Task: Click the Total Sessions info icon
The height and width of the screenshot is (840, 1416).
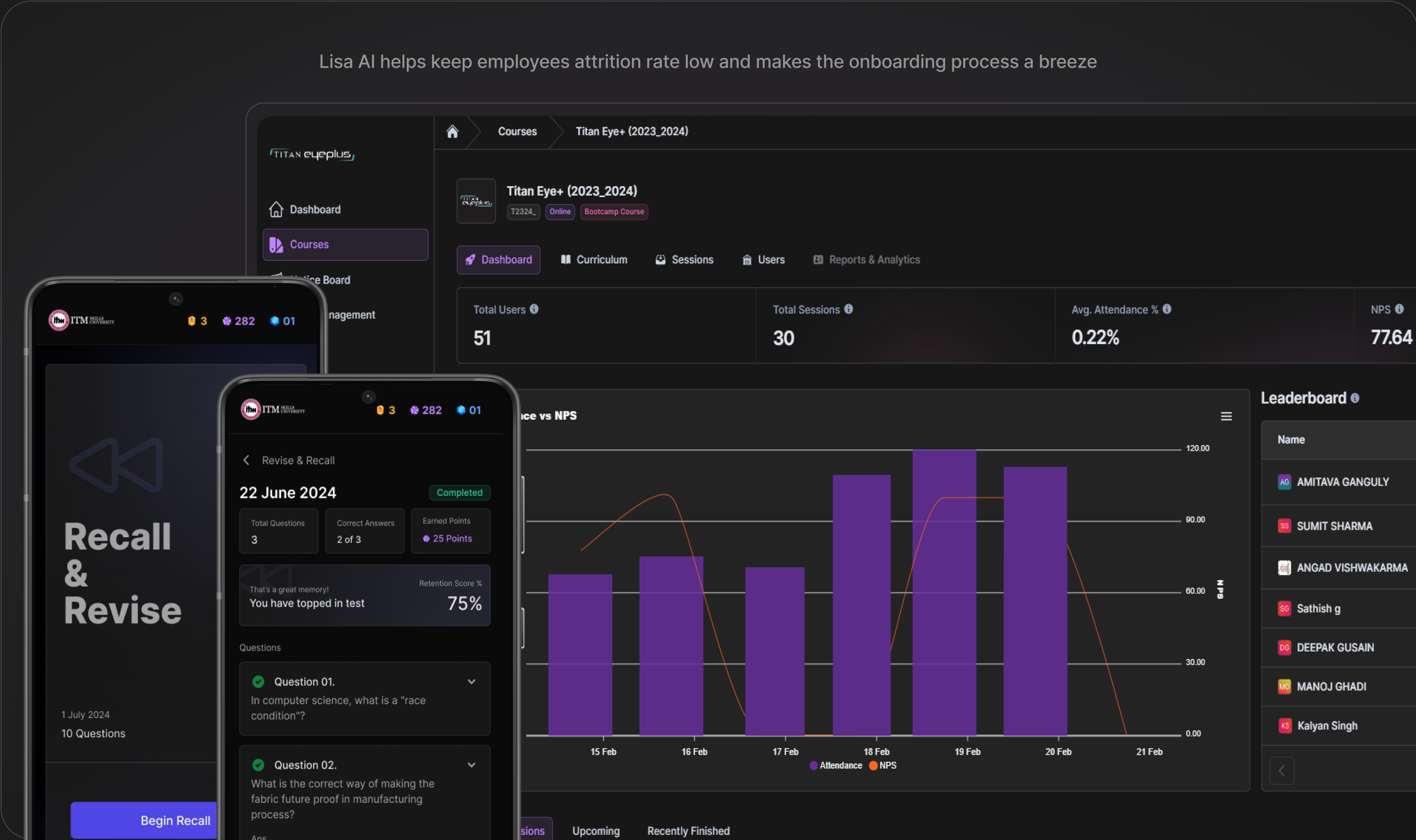Action: coord(848,309)
